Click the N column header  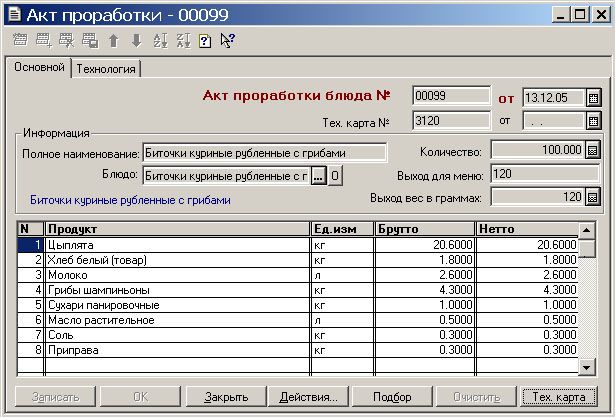[x=31, y=229]
